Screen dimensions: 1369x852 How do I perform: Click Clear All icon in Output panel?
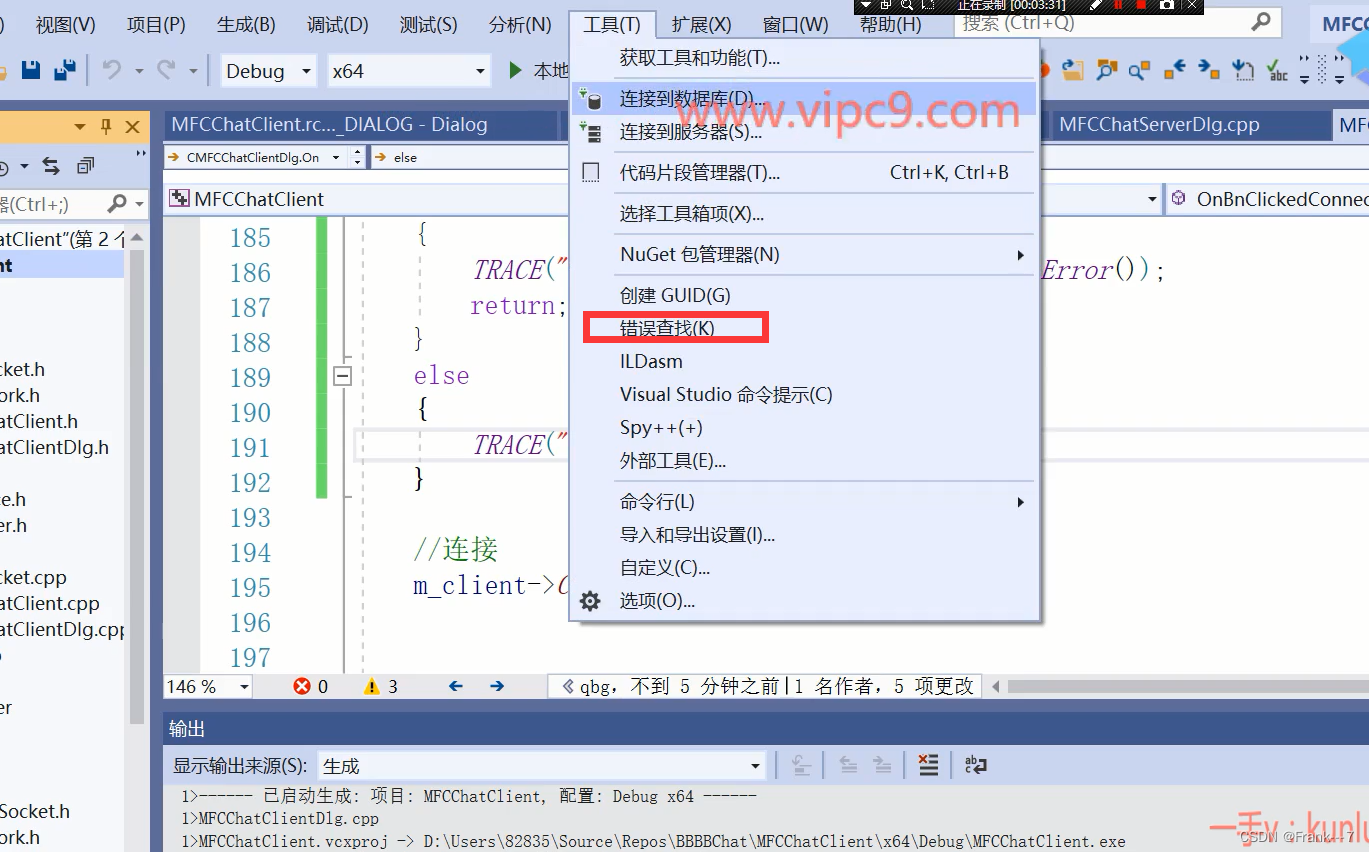(928, 766)
